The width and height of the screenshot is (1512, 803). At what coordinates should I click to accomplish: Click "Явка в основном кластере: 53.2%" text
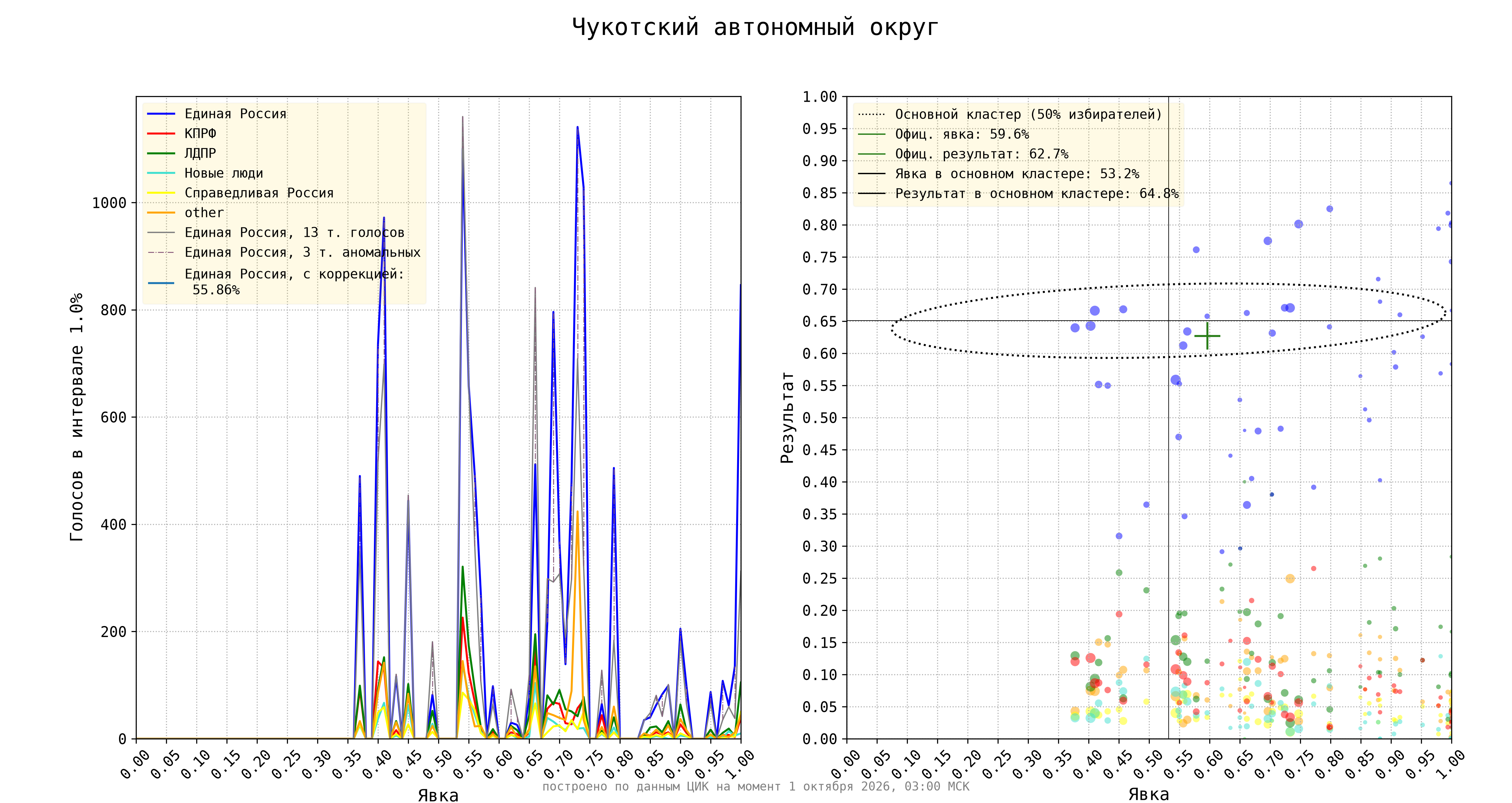click(x=1017, y=174)
